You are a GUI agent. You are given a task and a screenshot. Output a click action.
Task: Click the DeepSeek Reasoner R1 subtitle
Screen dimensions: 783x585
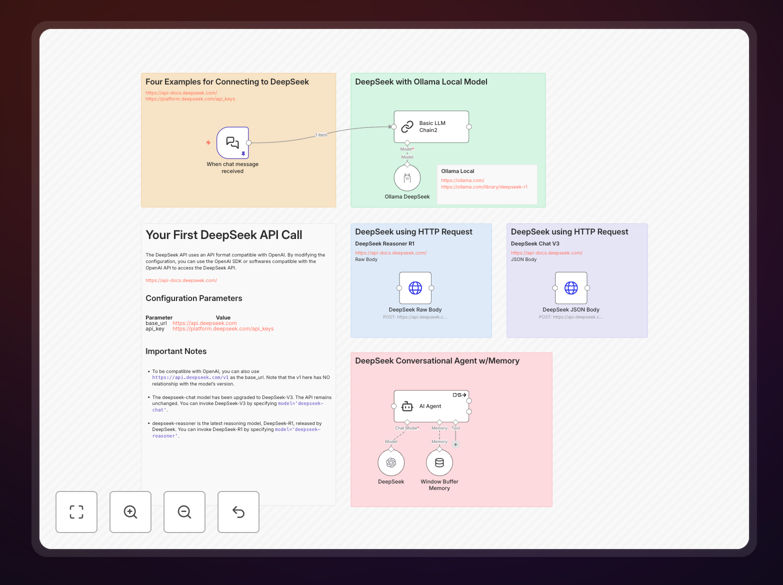(385, 244)
